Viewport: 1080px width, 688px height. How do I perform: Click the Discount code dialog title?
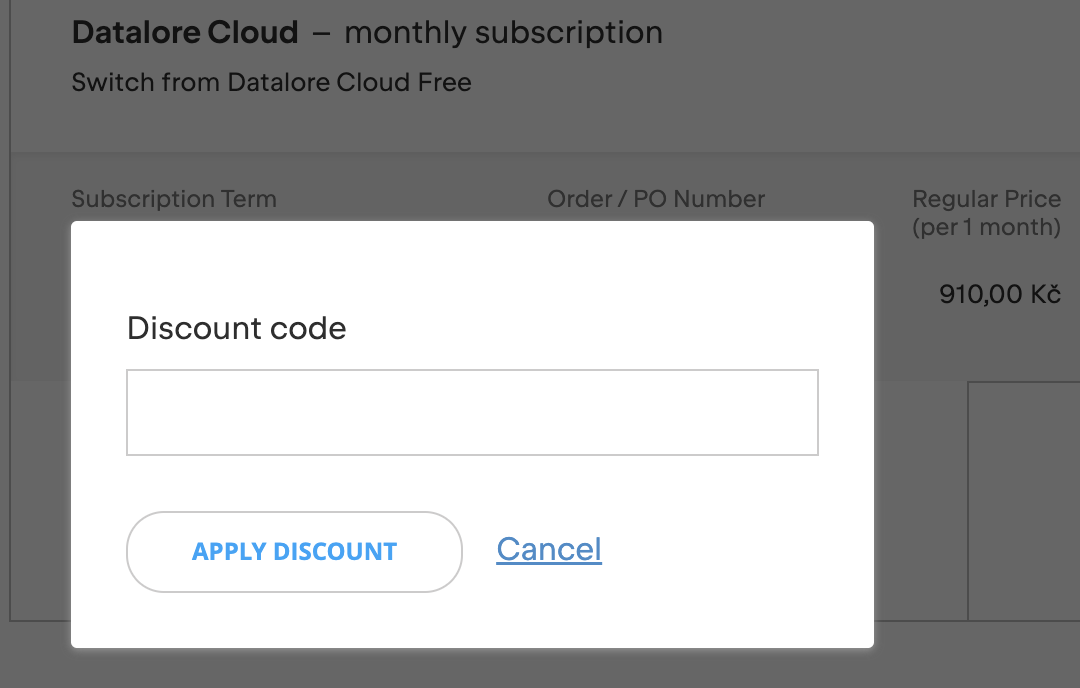click(236, 328)
